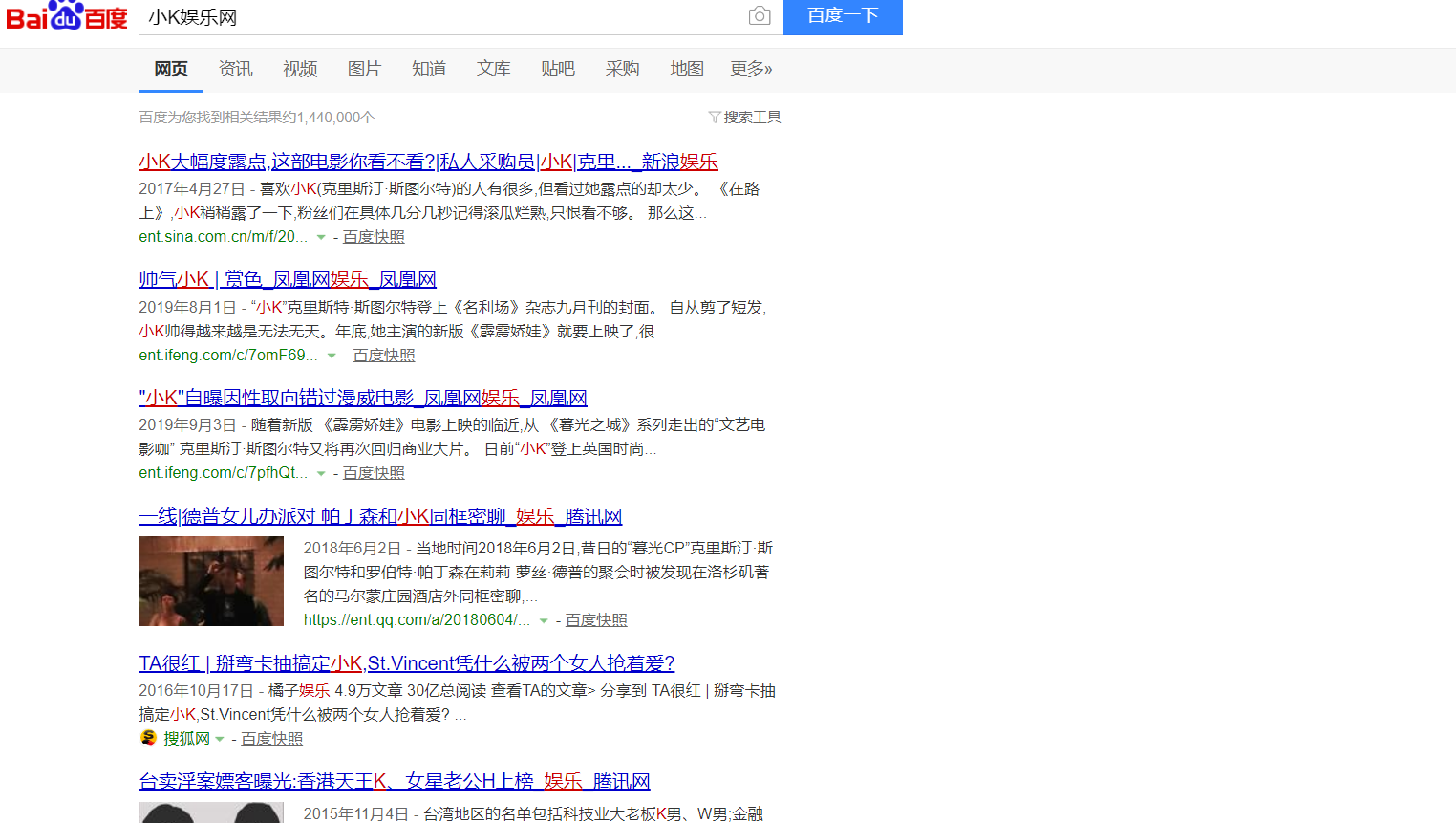Expand dropdown arrow next to ent.qq.com URL

[x=544, y=620]
